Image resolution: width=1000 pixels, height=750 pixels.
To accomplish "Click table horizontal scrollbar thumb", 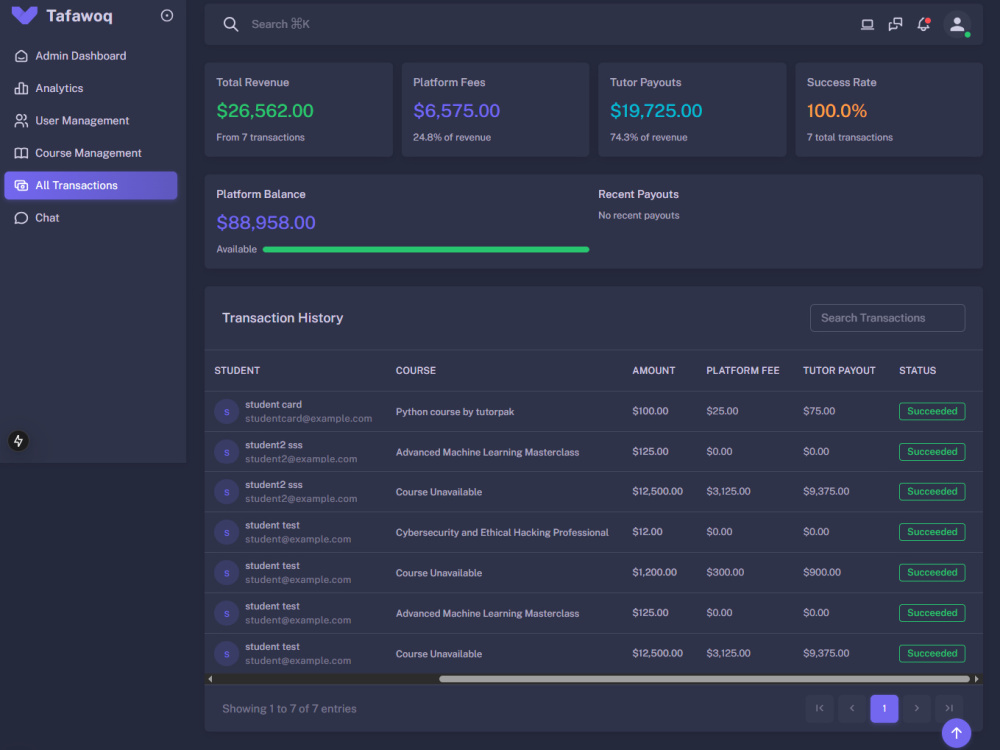I will (x=704, y=679).
